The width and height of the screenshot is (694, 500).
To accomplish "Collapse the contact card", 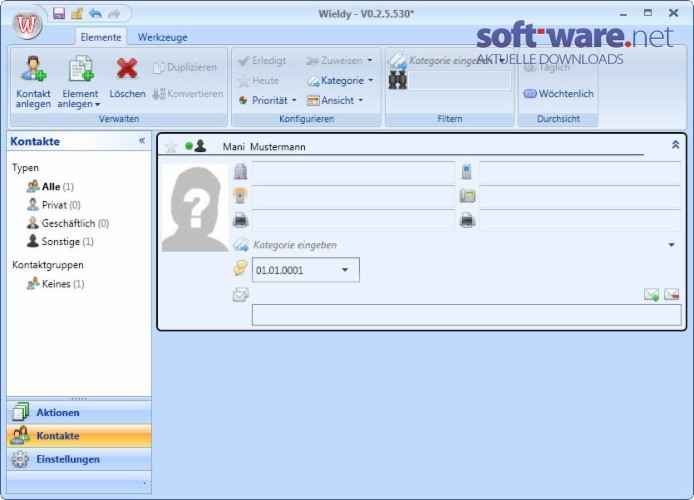I will click(x=675, y=144).
